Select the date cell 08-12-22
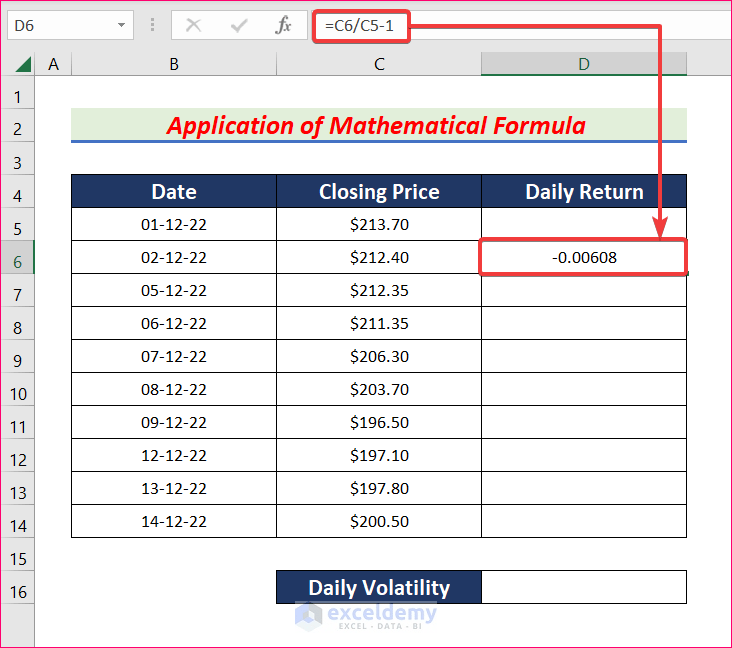The height and width of the screenshot is (648, 732). pos(174,389)
